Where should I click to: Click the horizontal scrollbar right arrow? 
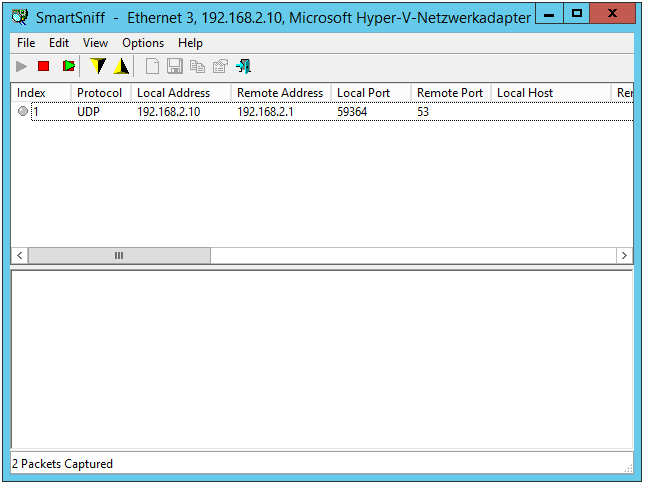click(624, 255)
